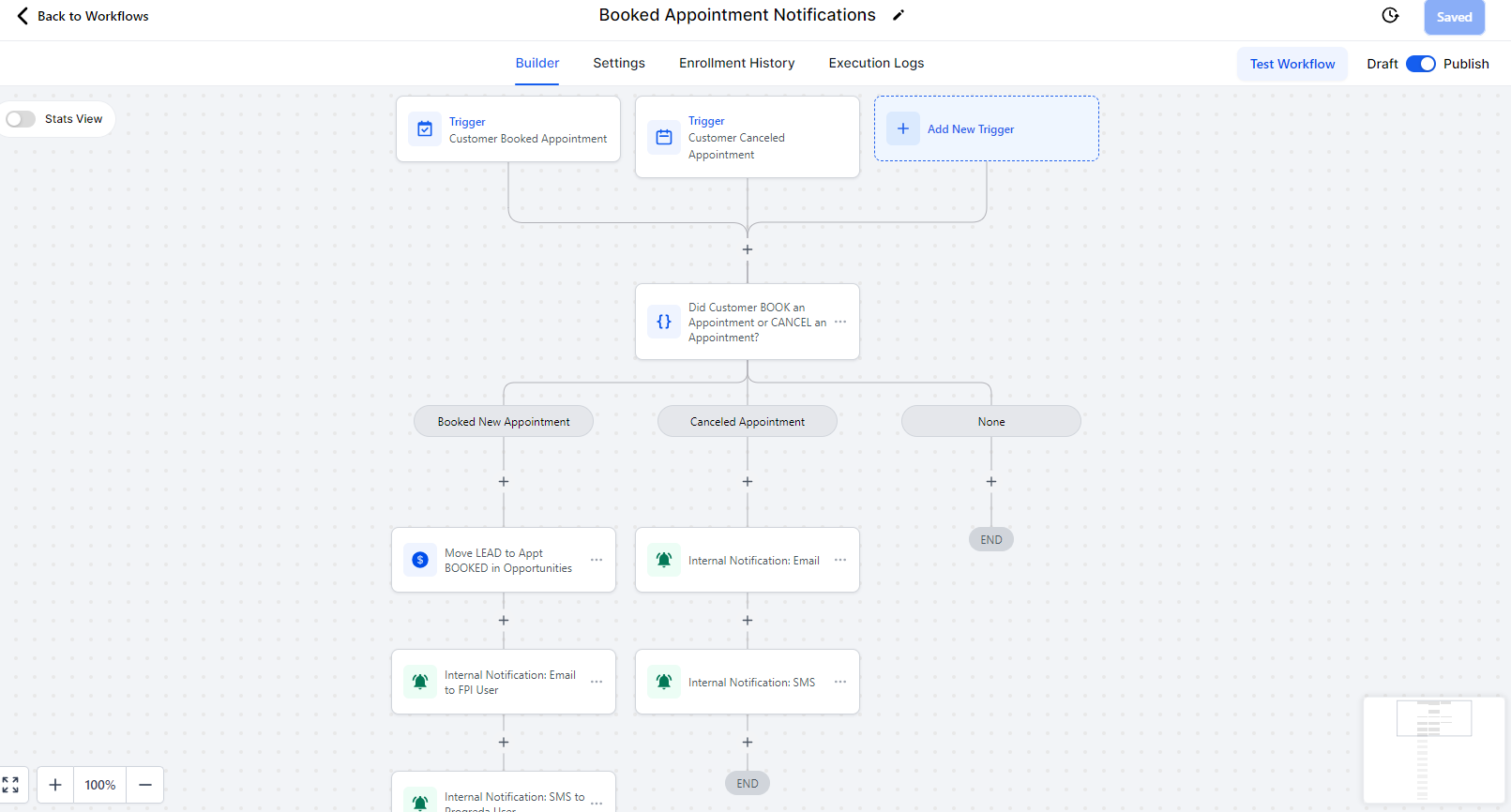Click curly braces icon on If/Else condition node

(664, 322)
